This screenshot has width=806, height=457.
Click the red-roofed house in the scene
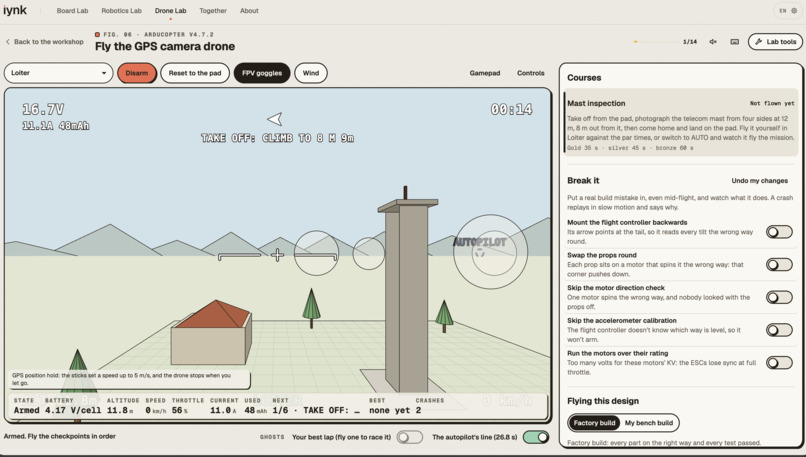coord(211,332)
